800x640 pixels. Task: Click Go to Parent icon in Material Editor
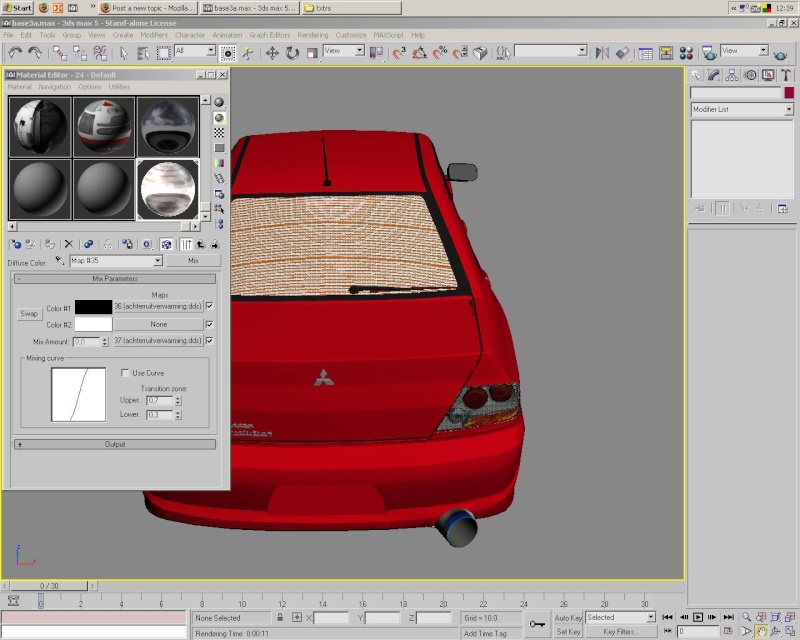tap(201, 244)
